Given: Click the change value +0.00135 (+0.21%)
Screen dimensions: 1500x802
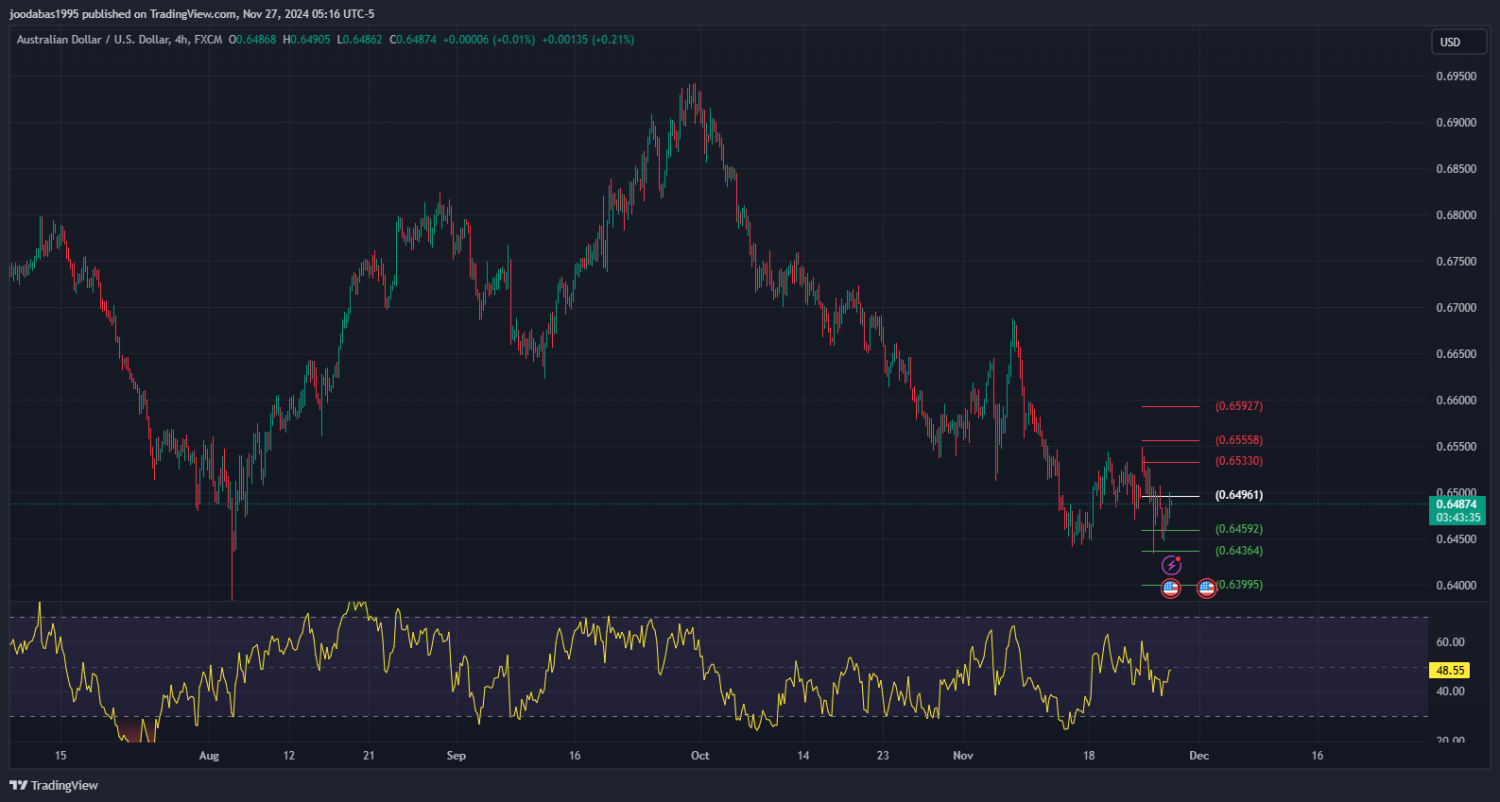Looking at the screenshot, I should (x=588, y=40).
